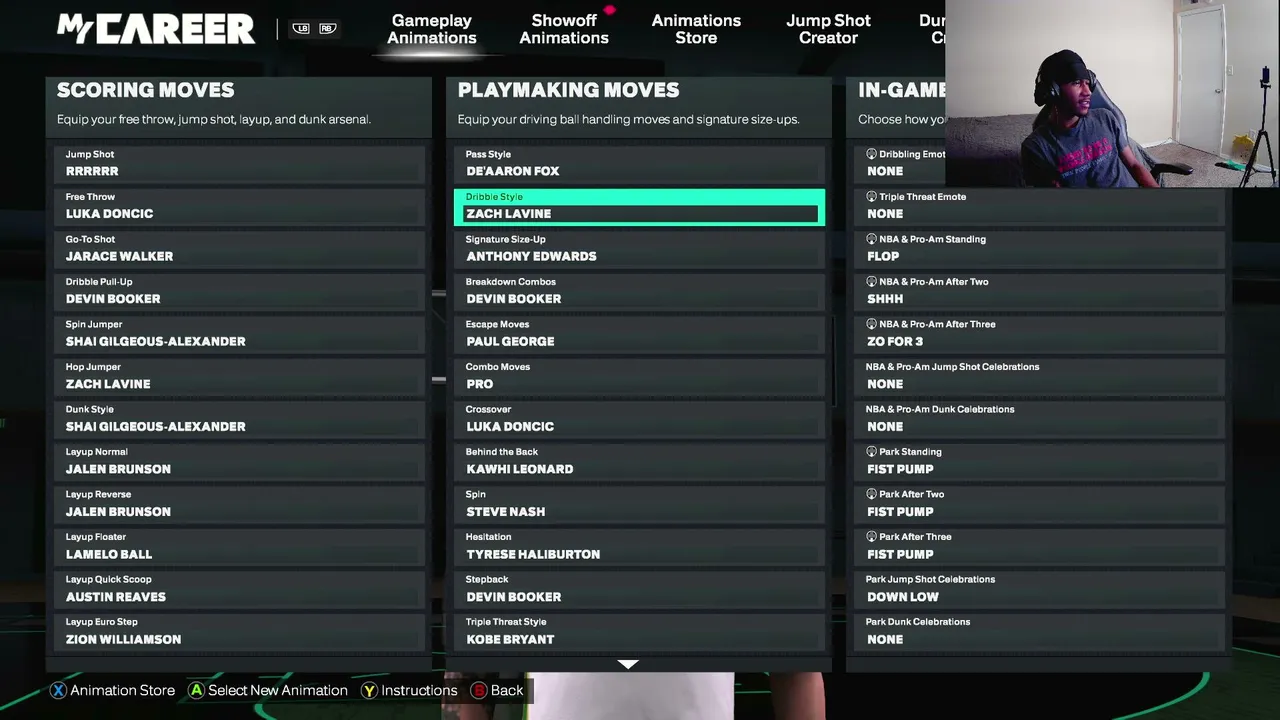Choose the Layup Normal Jalen Brunson row
Image resolution: width=1280 pixels, height=720 pixels.
(x=240, y=461)
